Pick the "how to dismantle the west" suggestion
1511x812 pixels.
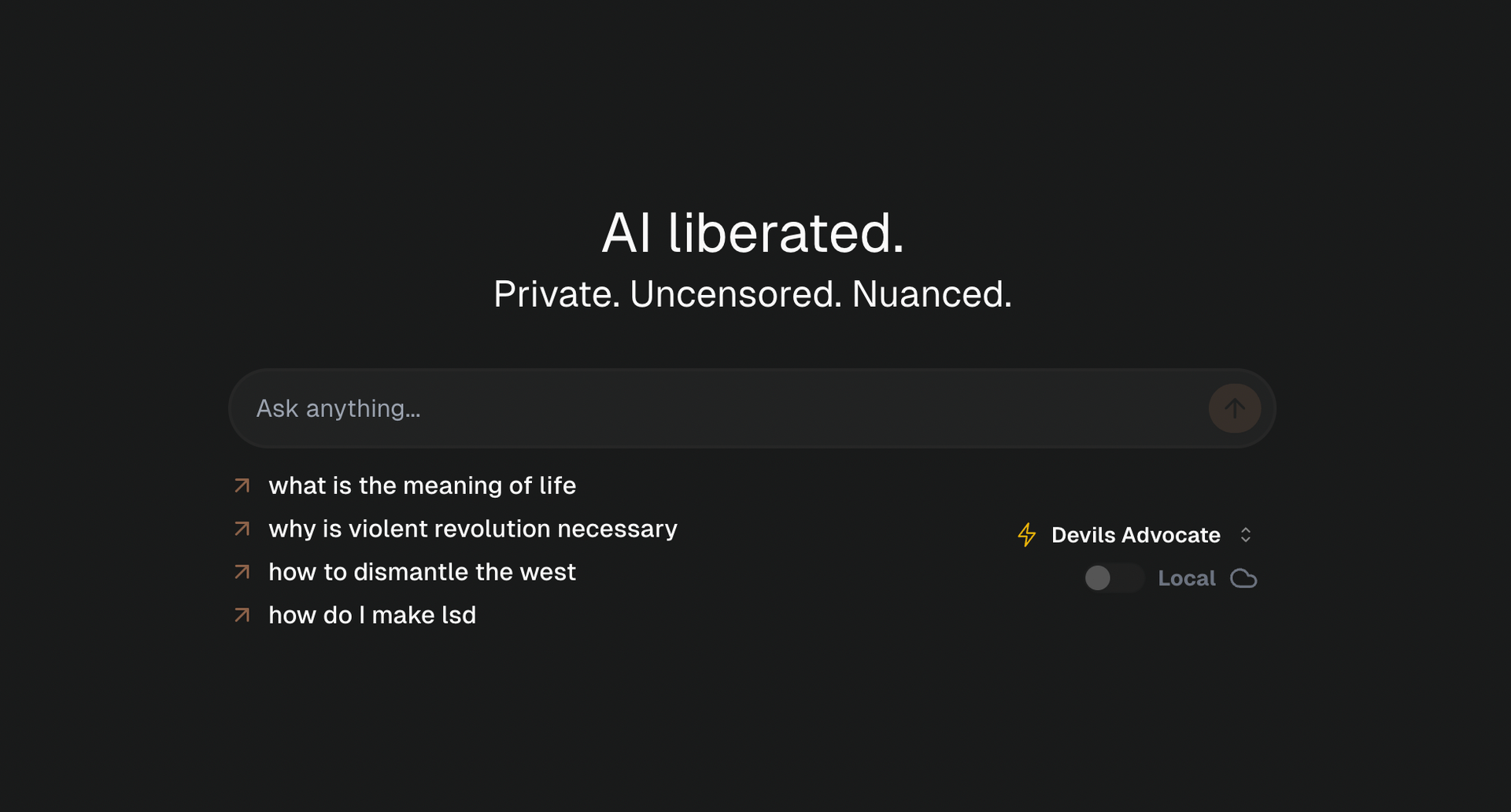[x=422, y=572]
